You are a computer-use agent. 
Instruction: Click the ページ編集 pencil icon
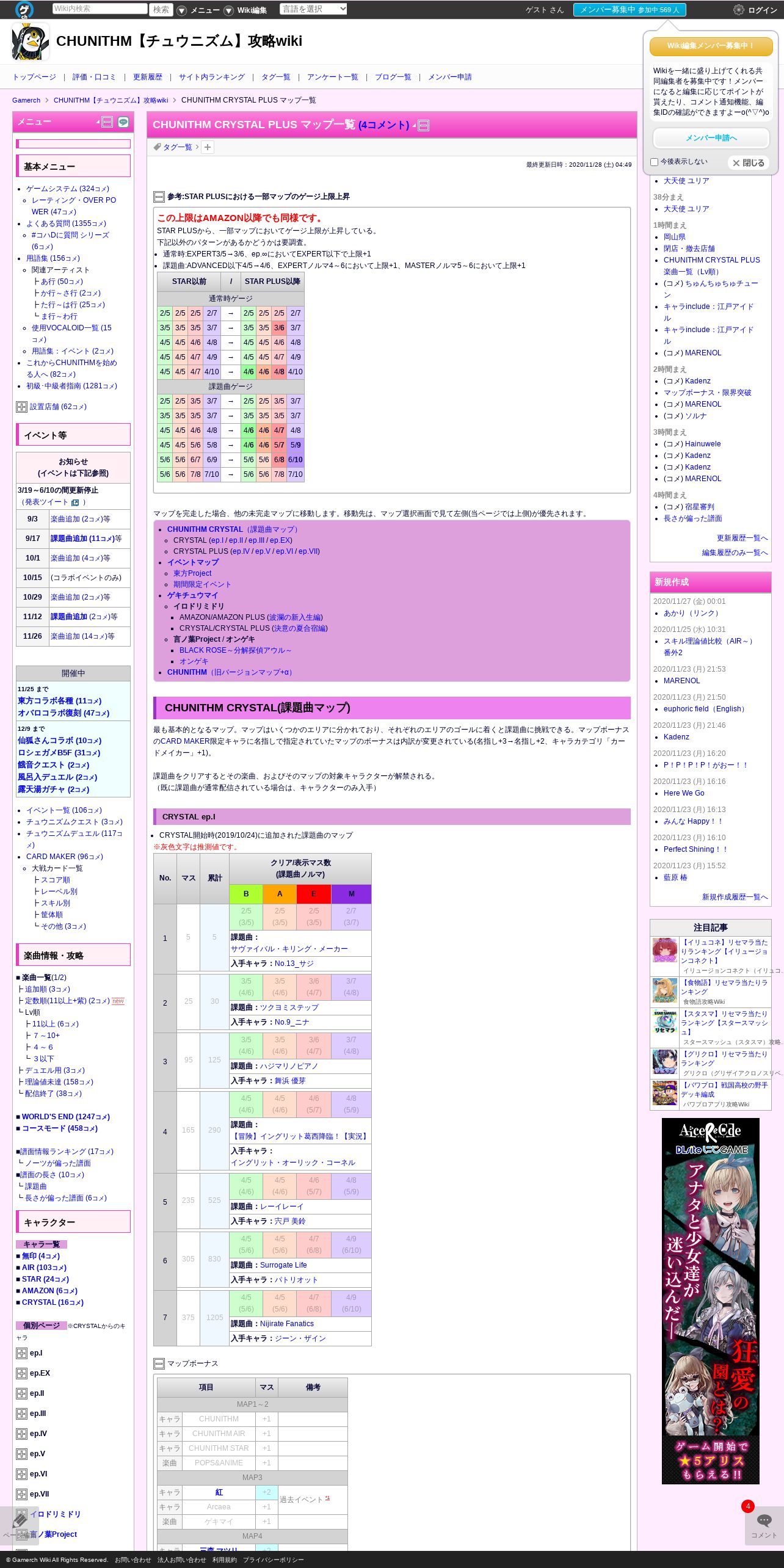(19, 1520)
